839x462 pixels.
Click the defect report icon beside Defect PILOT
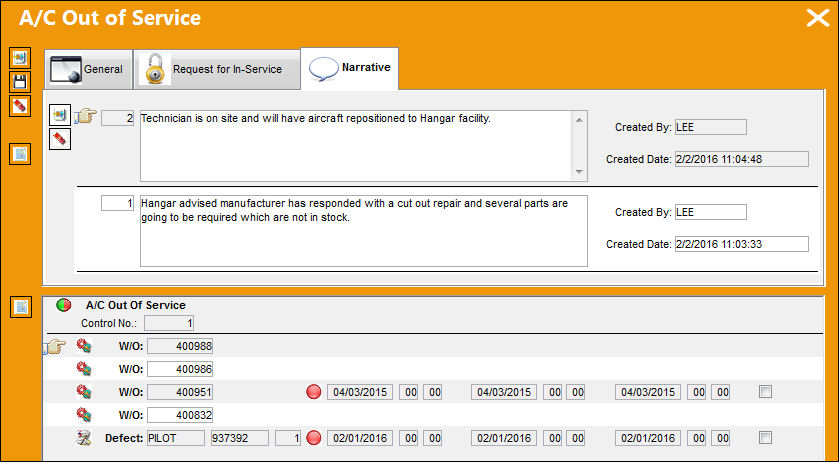pyautogui.click(x=83, y=438)
